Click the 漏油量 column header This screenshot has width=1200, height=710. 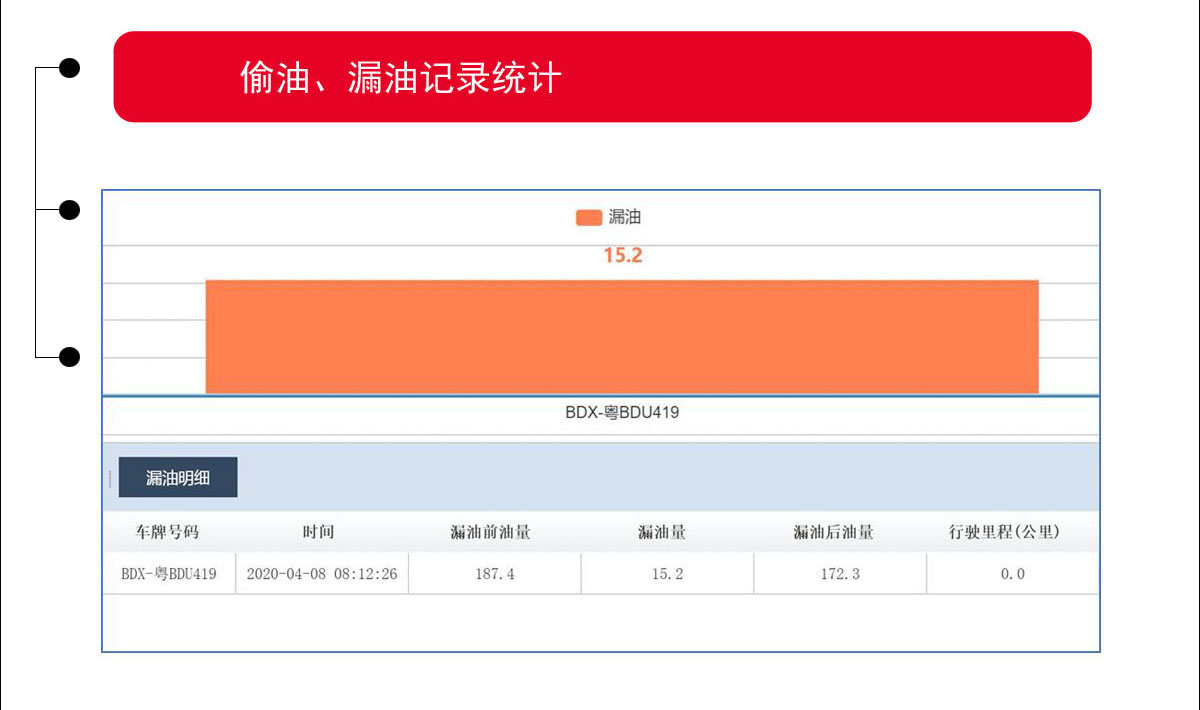pyautogui.click(x=662, y=532)
